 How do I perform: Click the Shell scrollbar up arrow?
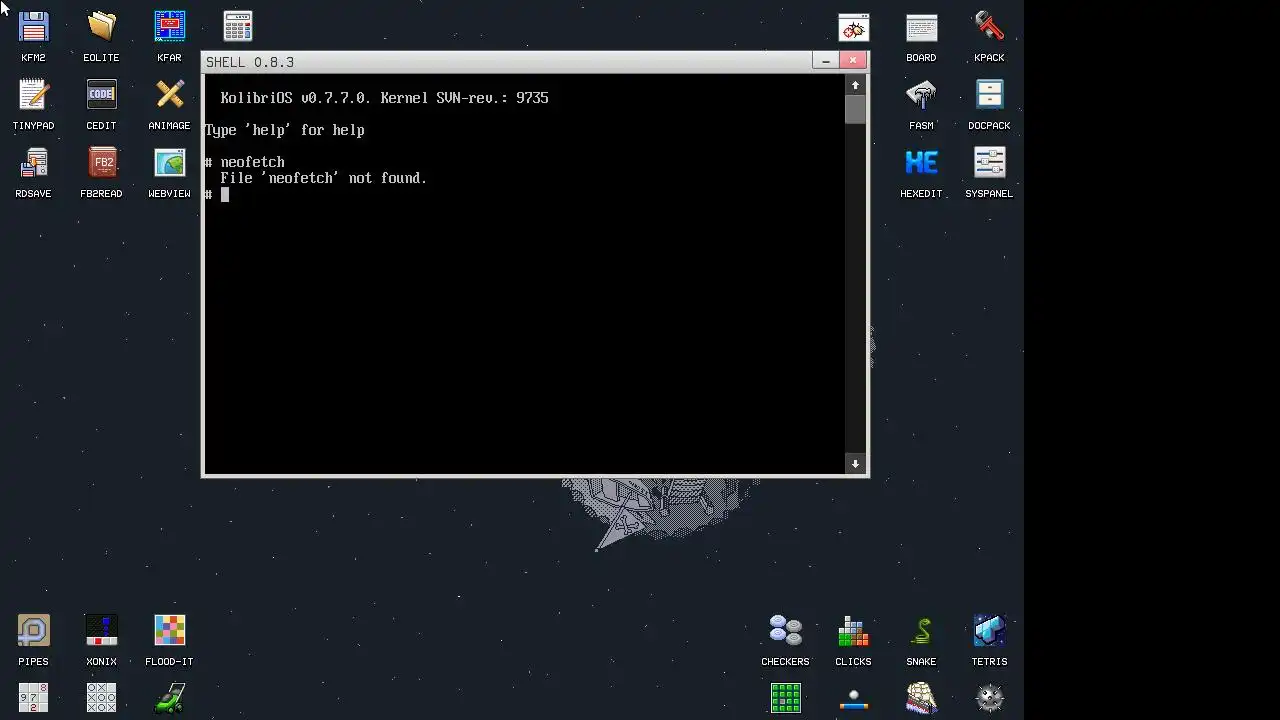pyautogui.click(x=855, y=85)
